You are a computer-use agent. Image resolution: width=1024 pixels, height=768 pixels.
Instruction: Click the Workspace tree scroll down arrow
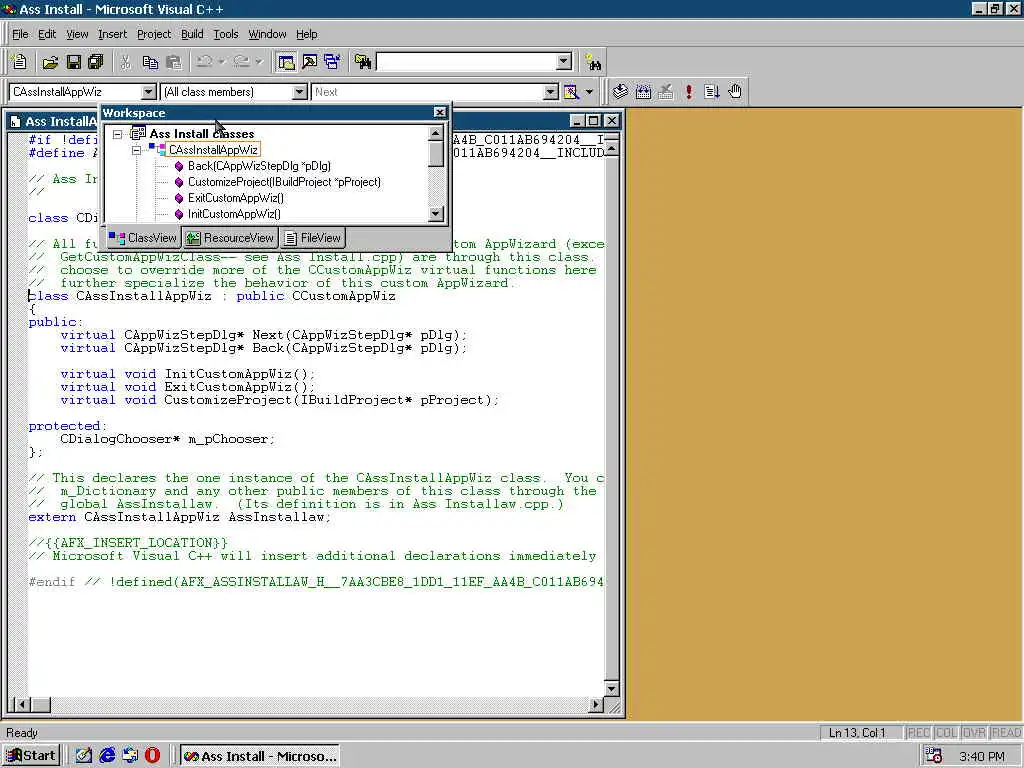436,214
